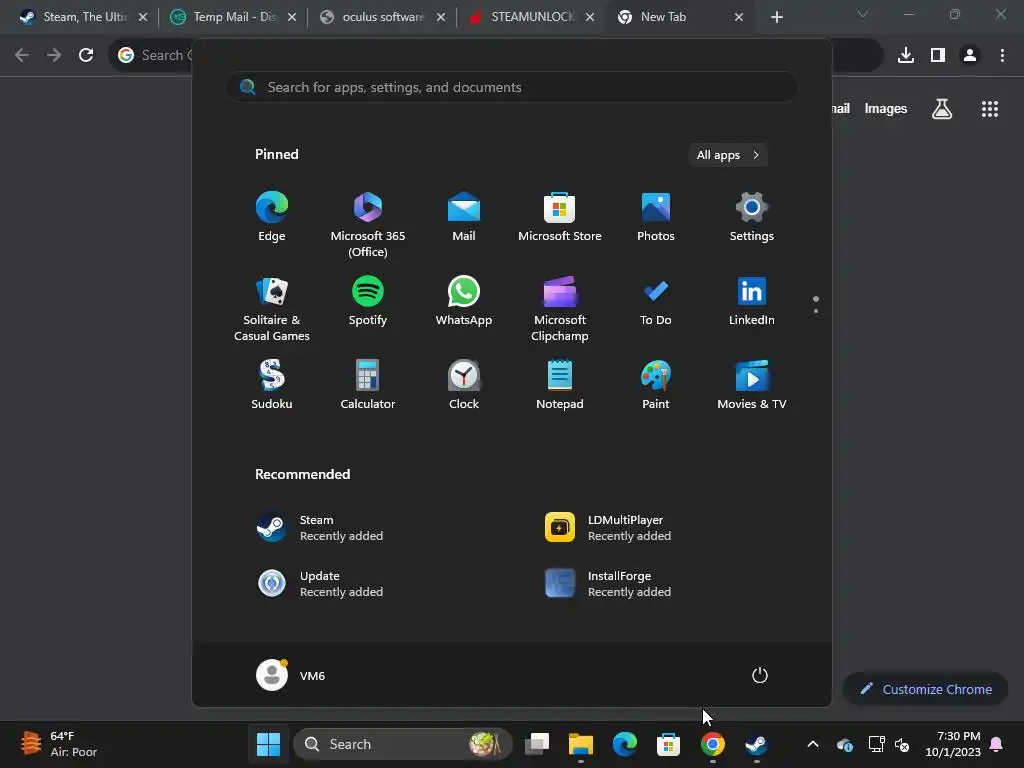Viewport: 1024px width, 768px height.
Task: Reload the current Chrome page
Action: click(86, 55)
